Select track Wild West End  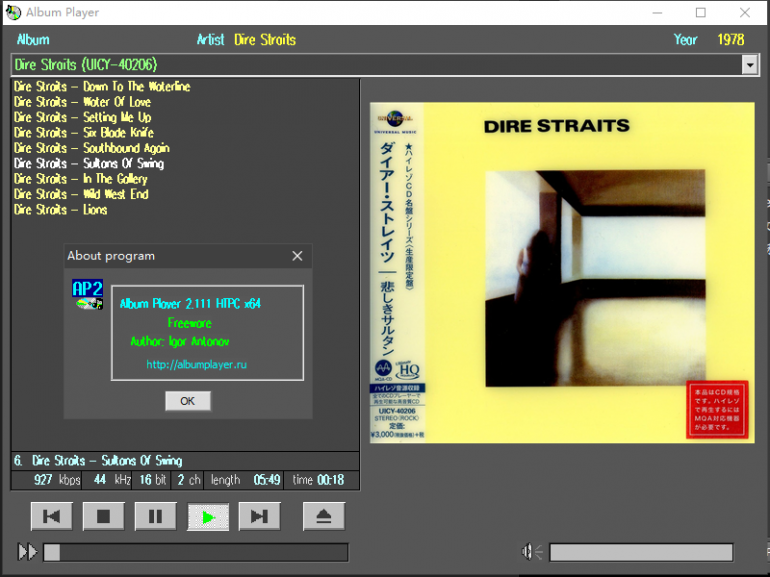(x=82, y=194)
